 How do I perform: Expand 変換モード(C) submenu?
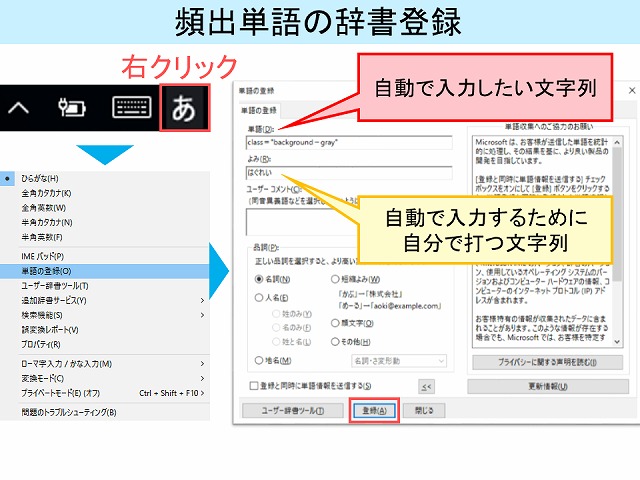[x=105, y=378]
